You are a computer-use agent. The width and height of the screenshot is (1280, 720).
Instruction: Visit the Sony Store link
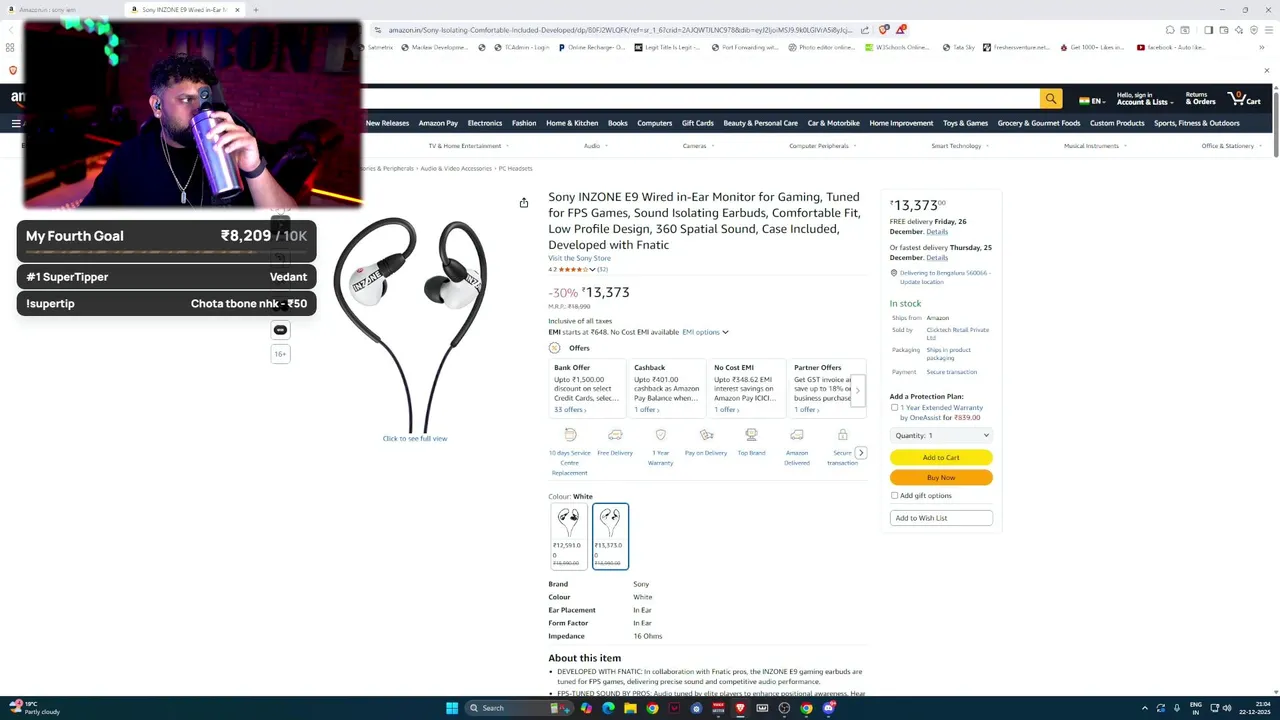[579, 258]
